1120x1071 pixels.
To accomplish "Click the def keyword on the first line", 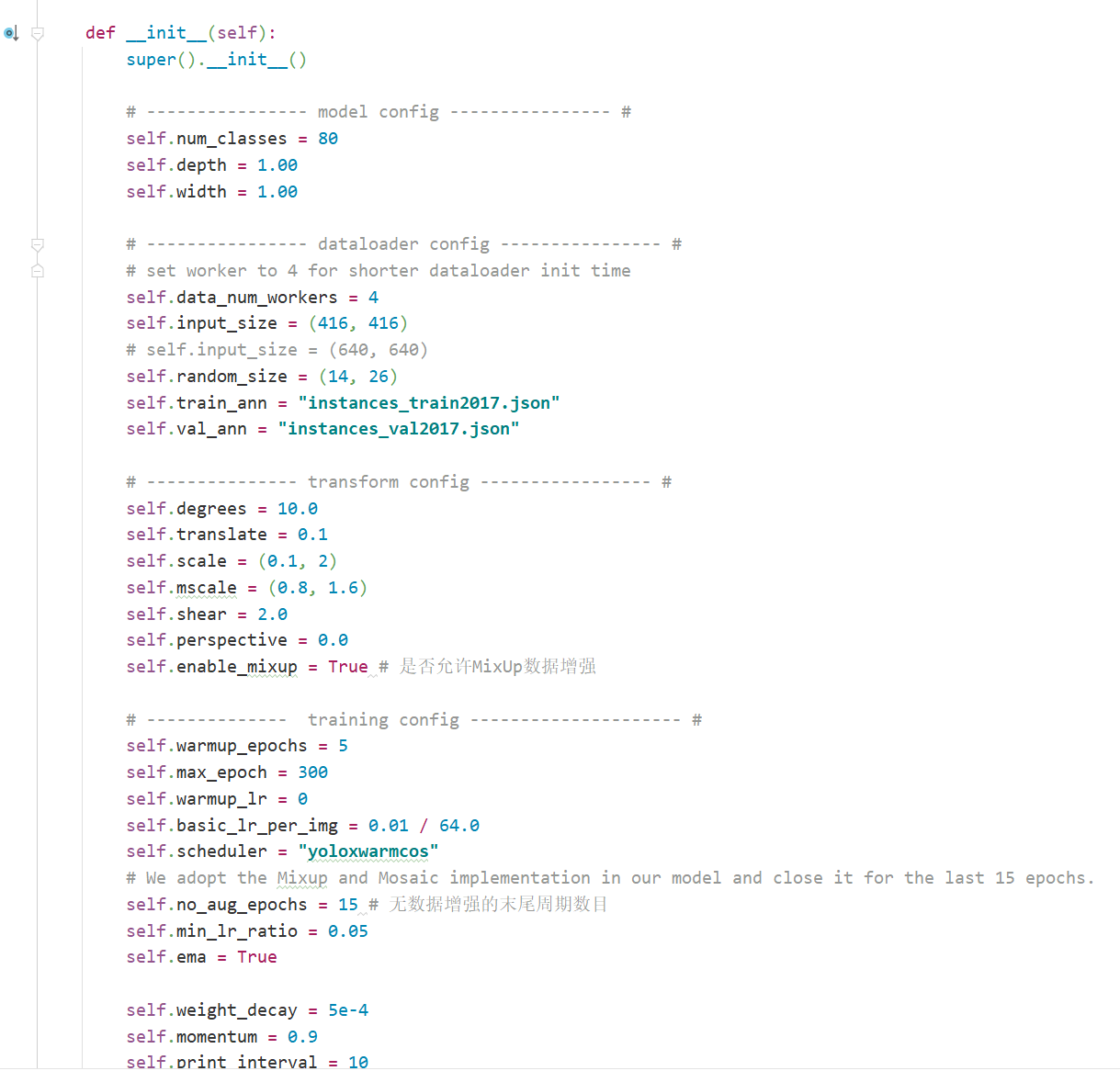I will point(99,32).
